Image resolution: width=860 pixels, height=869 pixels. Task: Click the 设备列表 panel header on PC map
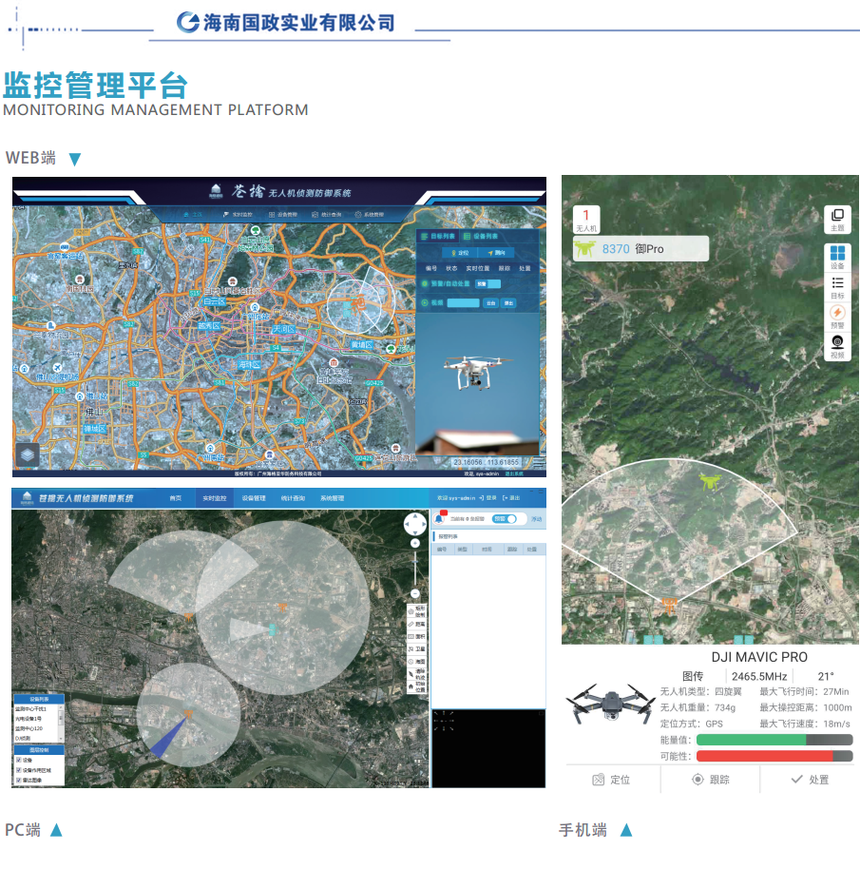tap(39, 699)
